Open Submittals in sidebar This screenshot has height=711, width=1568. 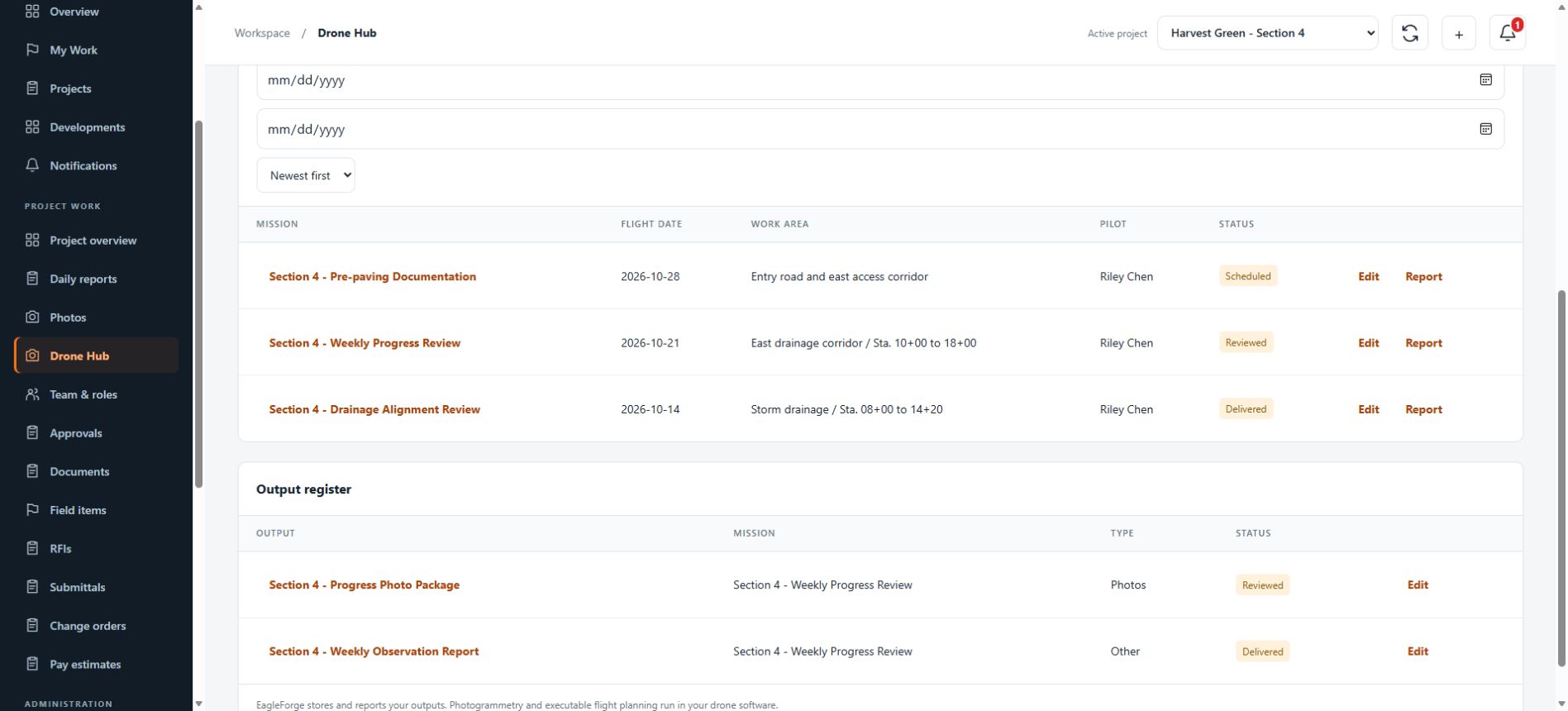77,587
